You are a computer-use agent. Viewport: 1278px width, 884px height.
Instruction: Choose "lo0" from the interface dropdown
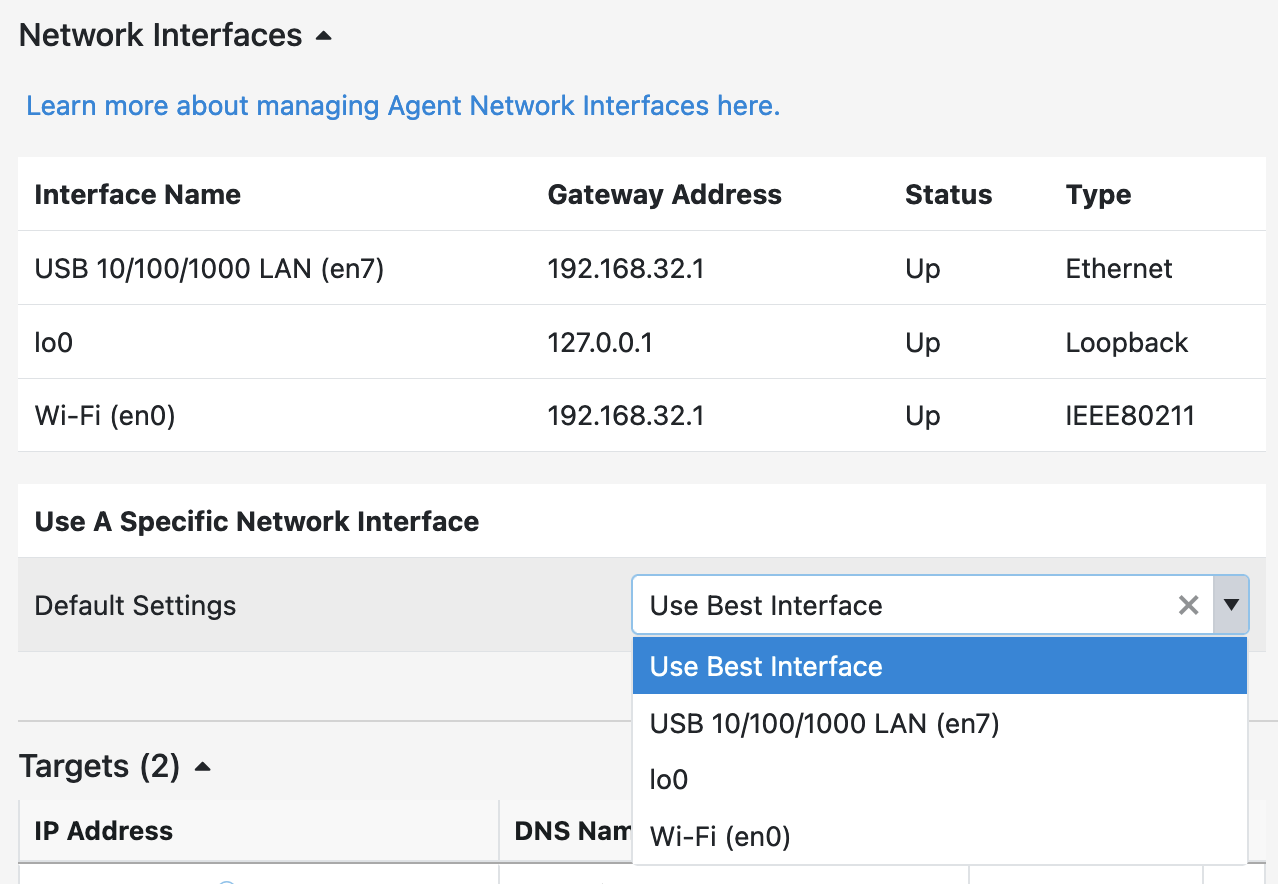click(x=668, y=780)
